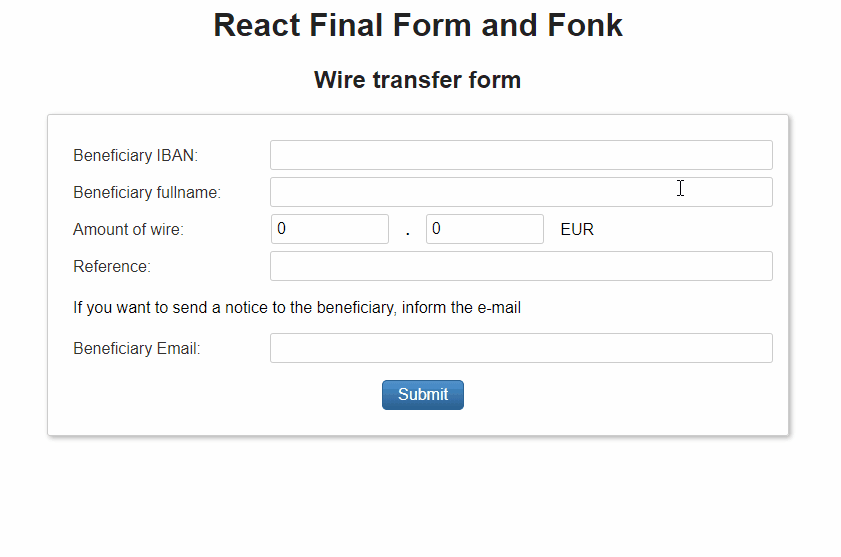Image resolution: width=841 pixels, height=557 pixels.
Task: Click the "Beneficiary fullname:" label
Action: [x=147, y=192]
